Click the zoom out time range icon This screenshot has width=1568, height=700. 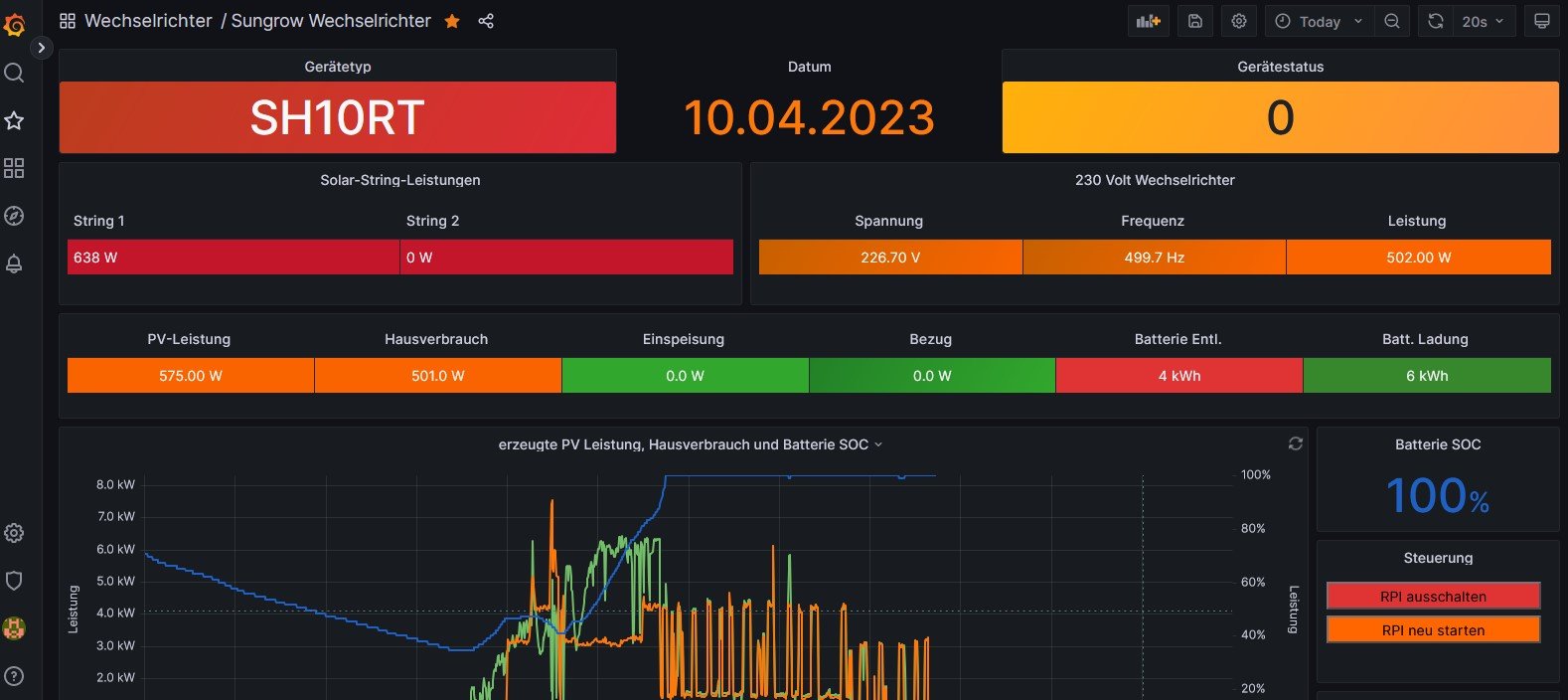coord(1392,21)
